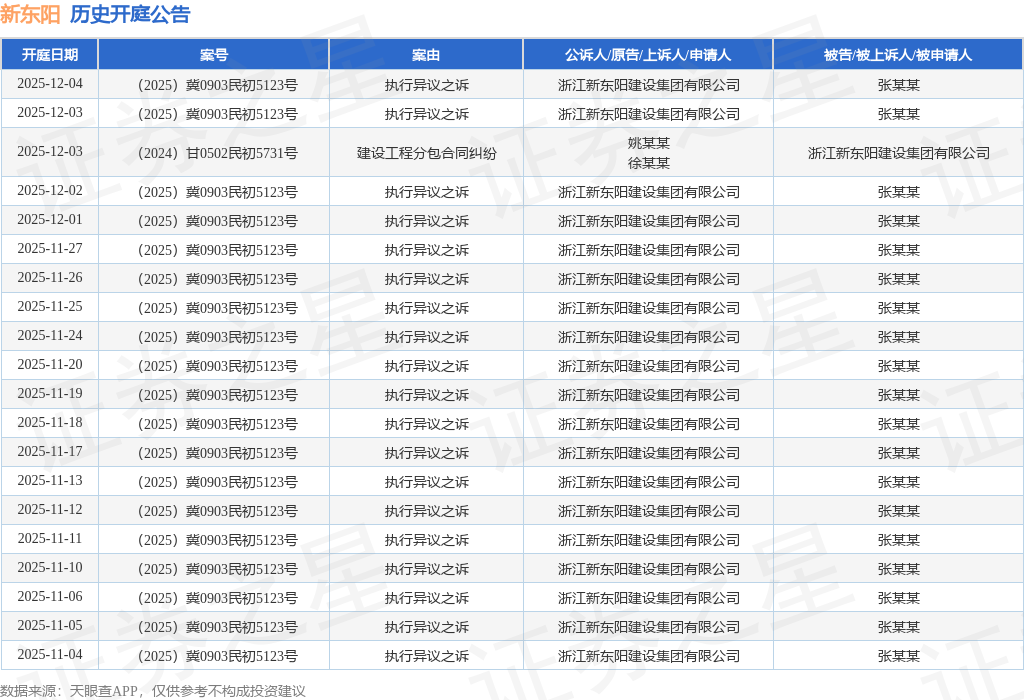Click the date cell 2025-11-13
The image size is (1024, 700).
pos(50,481)
